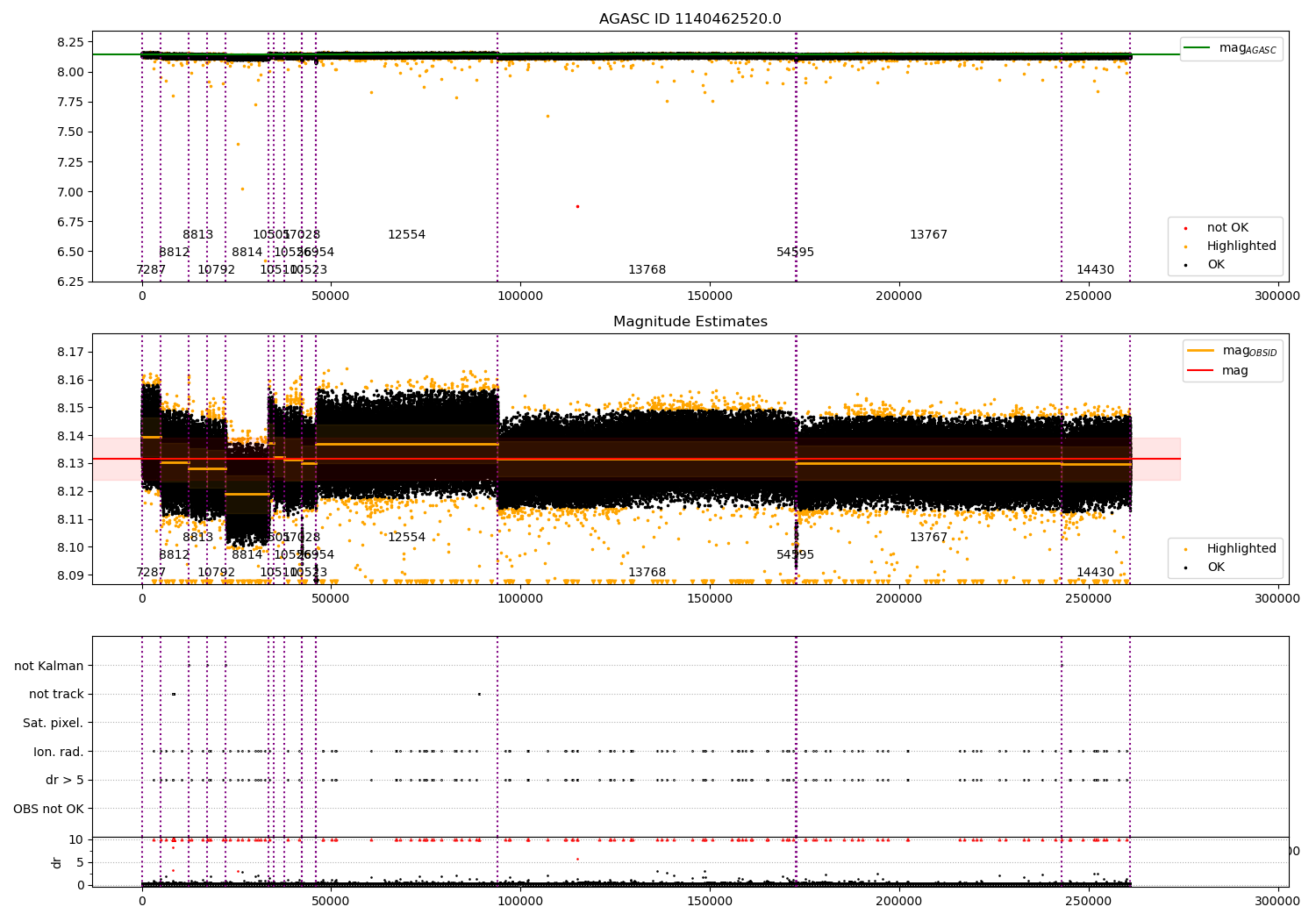Click the "OBS not OK" axis label
The image size is (1316, 921).
49,809
